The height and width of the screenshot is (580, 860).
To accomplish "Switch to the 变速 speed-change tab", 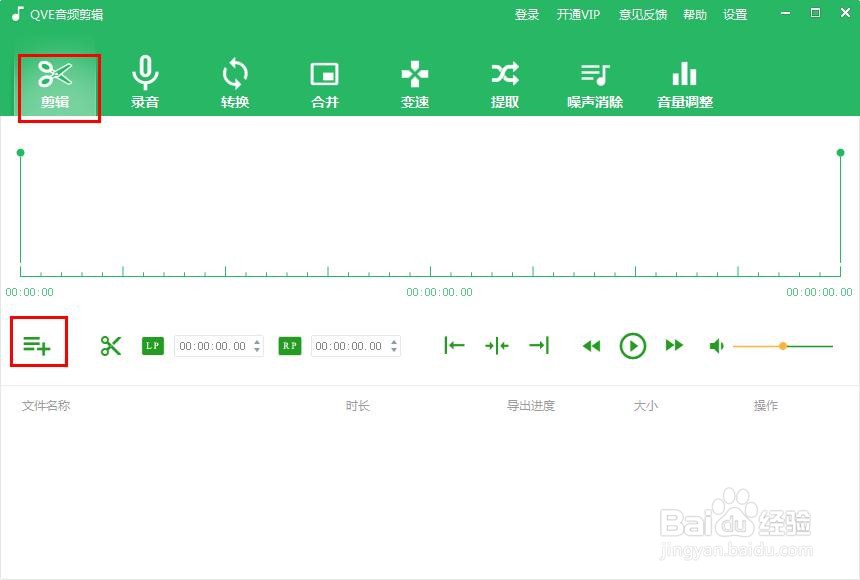I will tap(415, 83).
